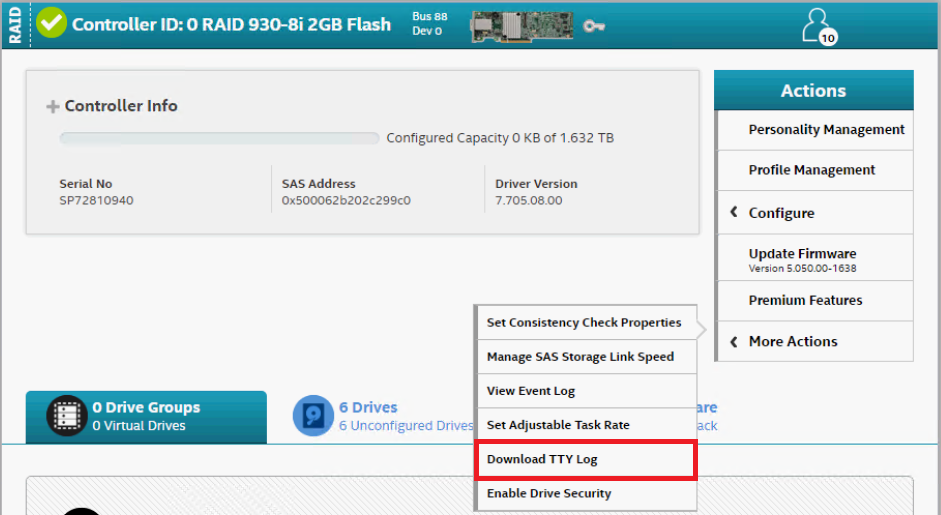Image resolution: width=941 pixels, height=515 pixels.
Task: Click the blue Drives disk icon
Action: [x=313, y=416]
